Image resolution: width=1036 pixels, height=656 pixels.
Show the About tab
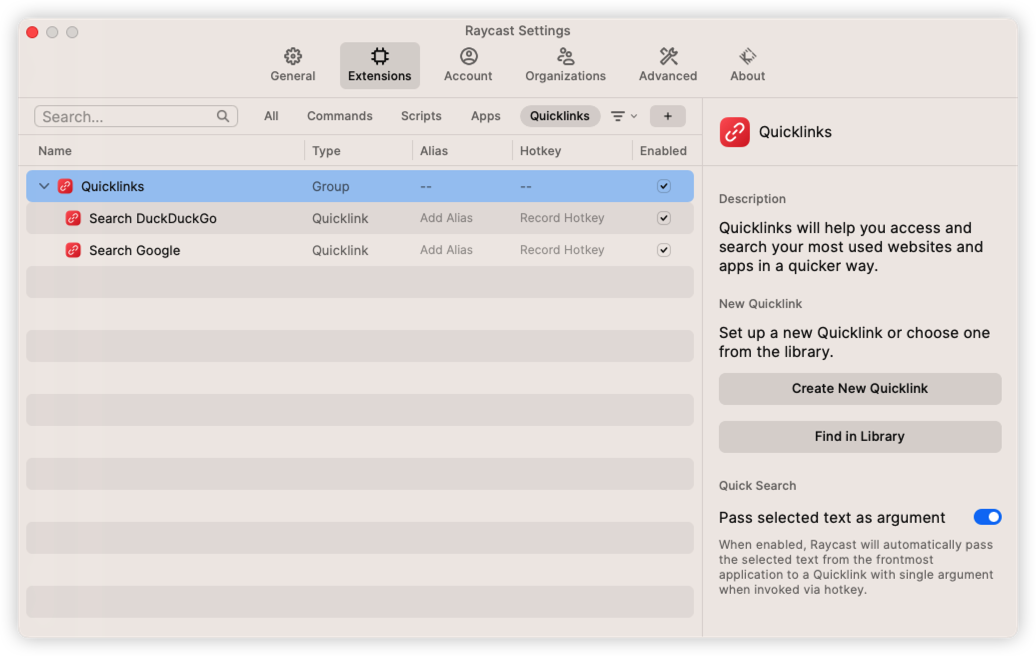tap(747, 65)
